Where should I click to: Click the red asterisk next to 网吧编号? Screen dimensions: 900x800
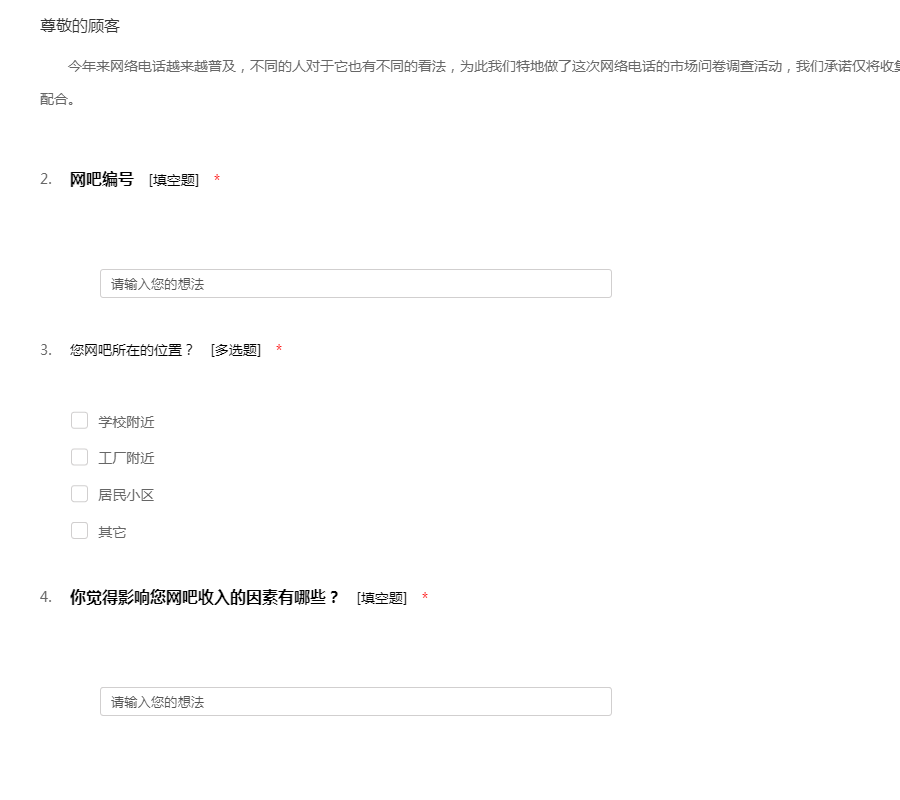[x=217, y=180]
